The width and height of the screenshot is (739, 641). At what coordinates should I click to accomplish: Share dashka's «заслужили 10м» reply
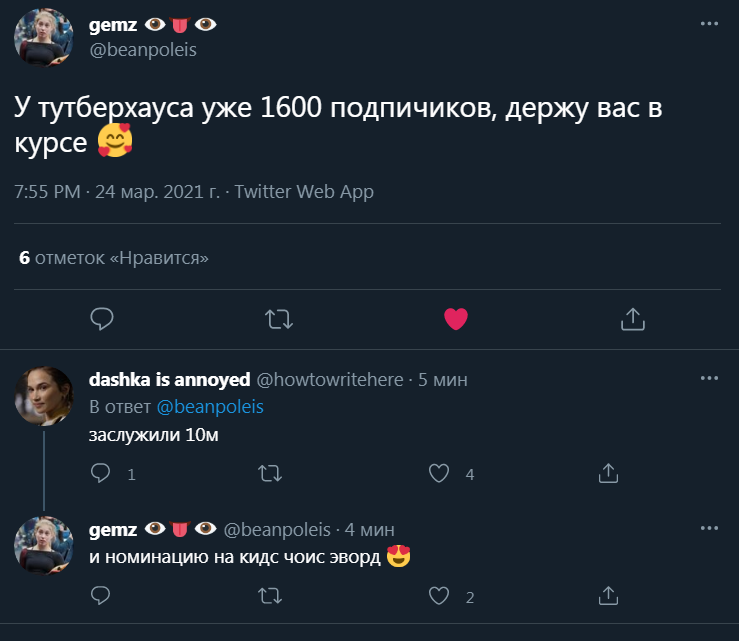point(608,473)
